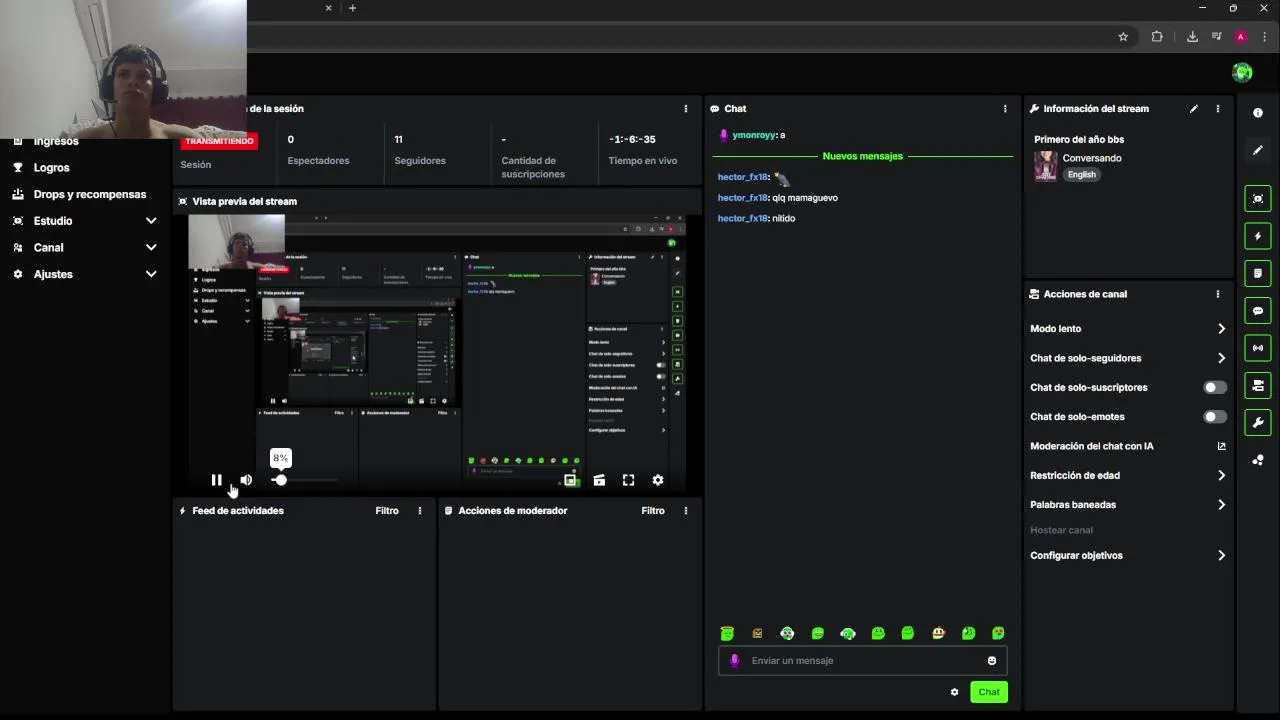Click English language tag

click(1081, 174)
